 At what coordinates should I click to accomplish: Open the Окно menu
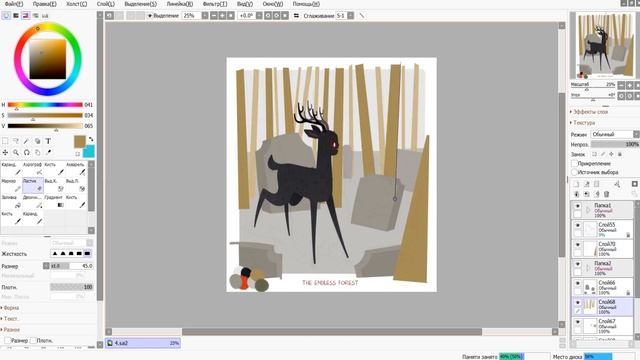coord(273,4)
